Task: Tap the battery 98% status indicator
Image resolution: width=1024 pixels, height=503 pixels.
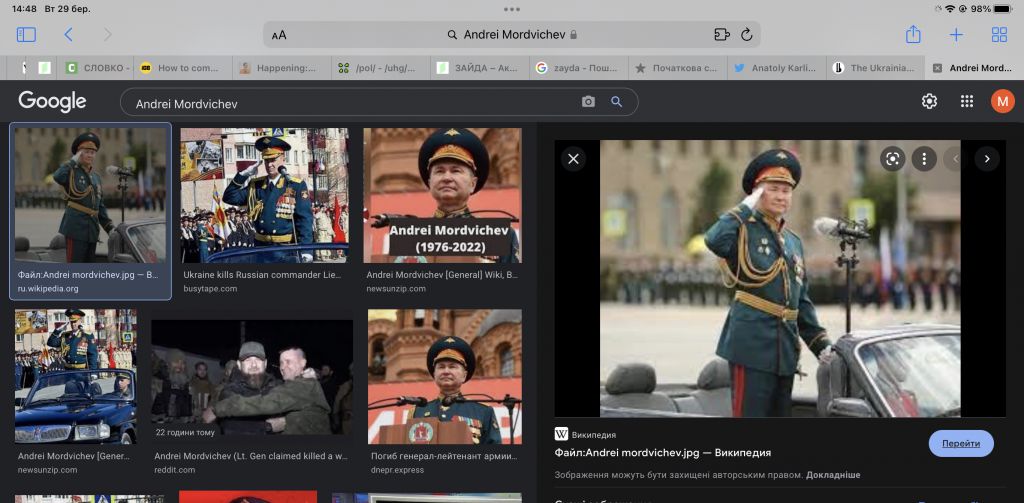Action: click(x=993, y=9)
